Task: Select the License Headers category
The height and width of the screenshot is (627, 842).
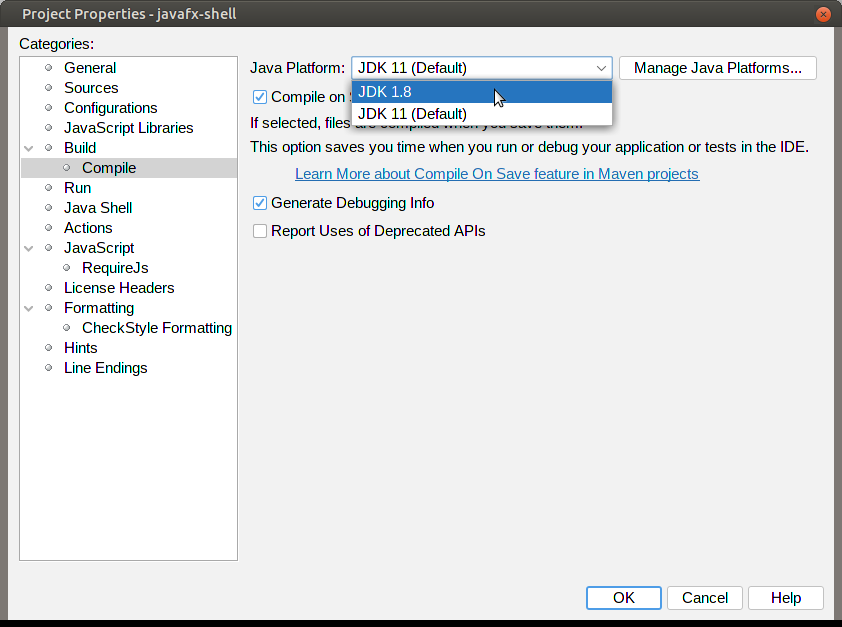Action: click(119, 288)
